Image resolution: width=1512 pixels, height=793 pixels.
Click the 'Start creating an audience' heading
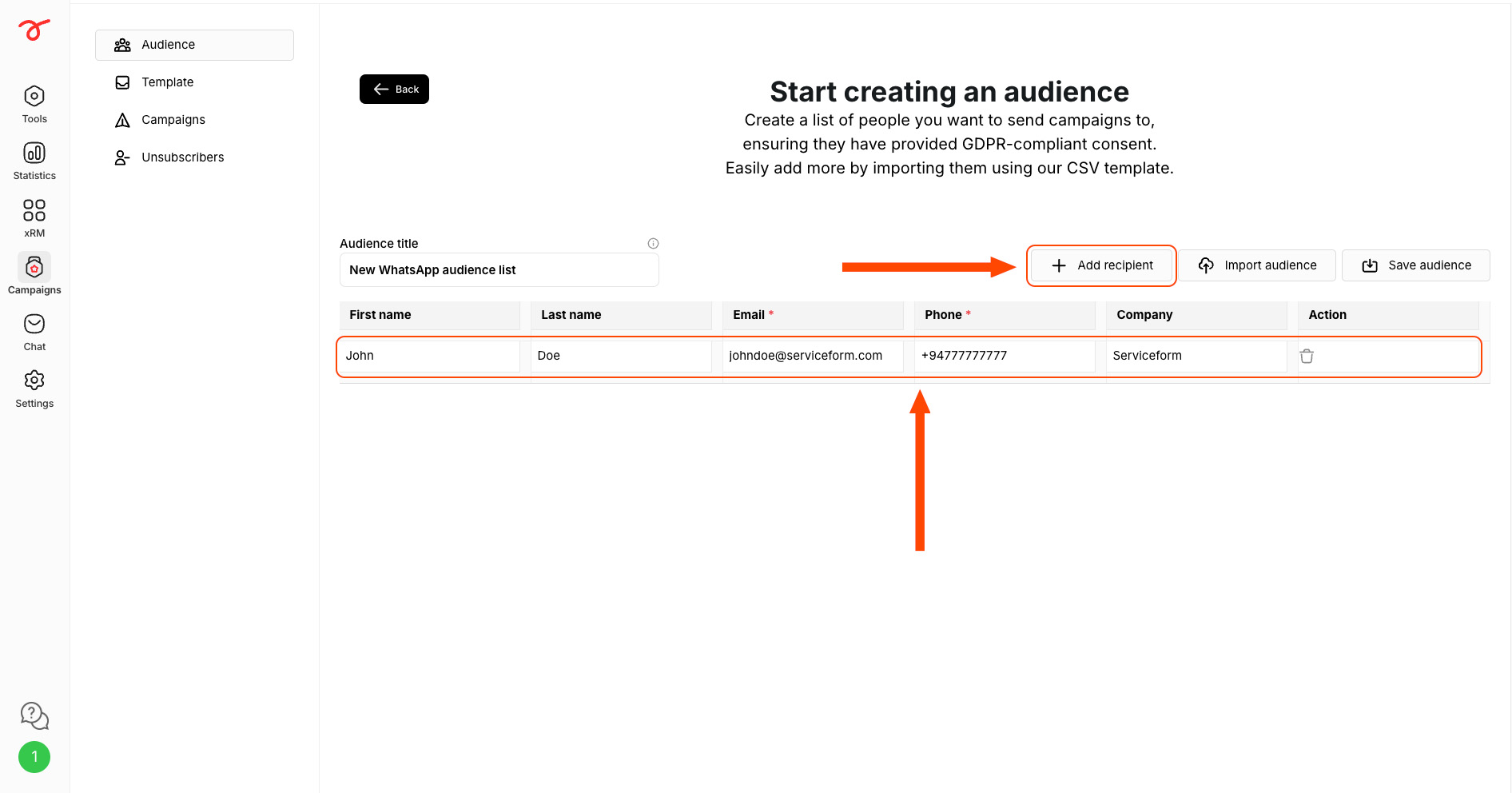tap(949, 92)
